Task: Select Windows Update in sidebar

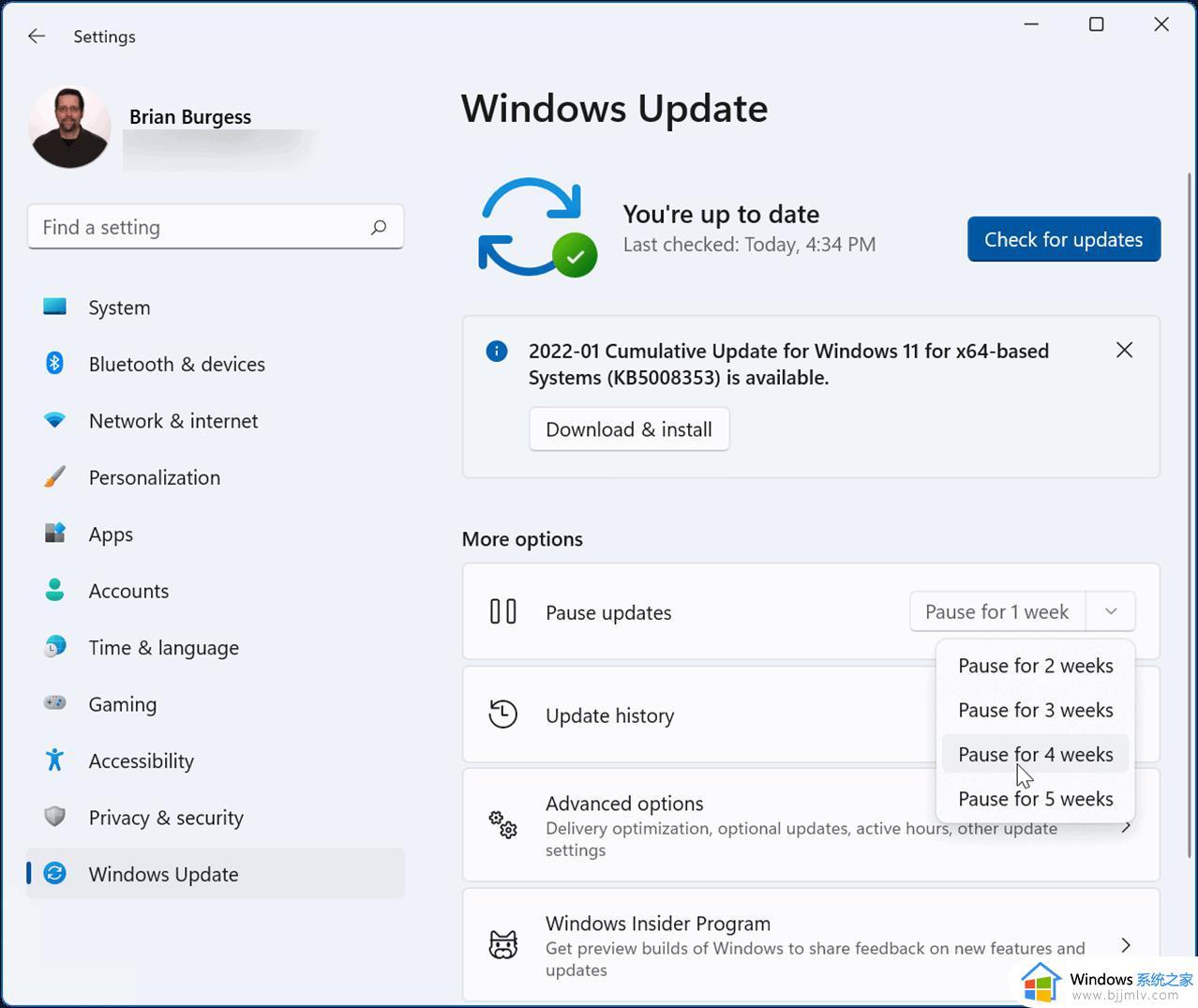Action: pos(216,874)
